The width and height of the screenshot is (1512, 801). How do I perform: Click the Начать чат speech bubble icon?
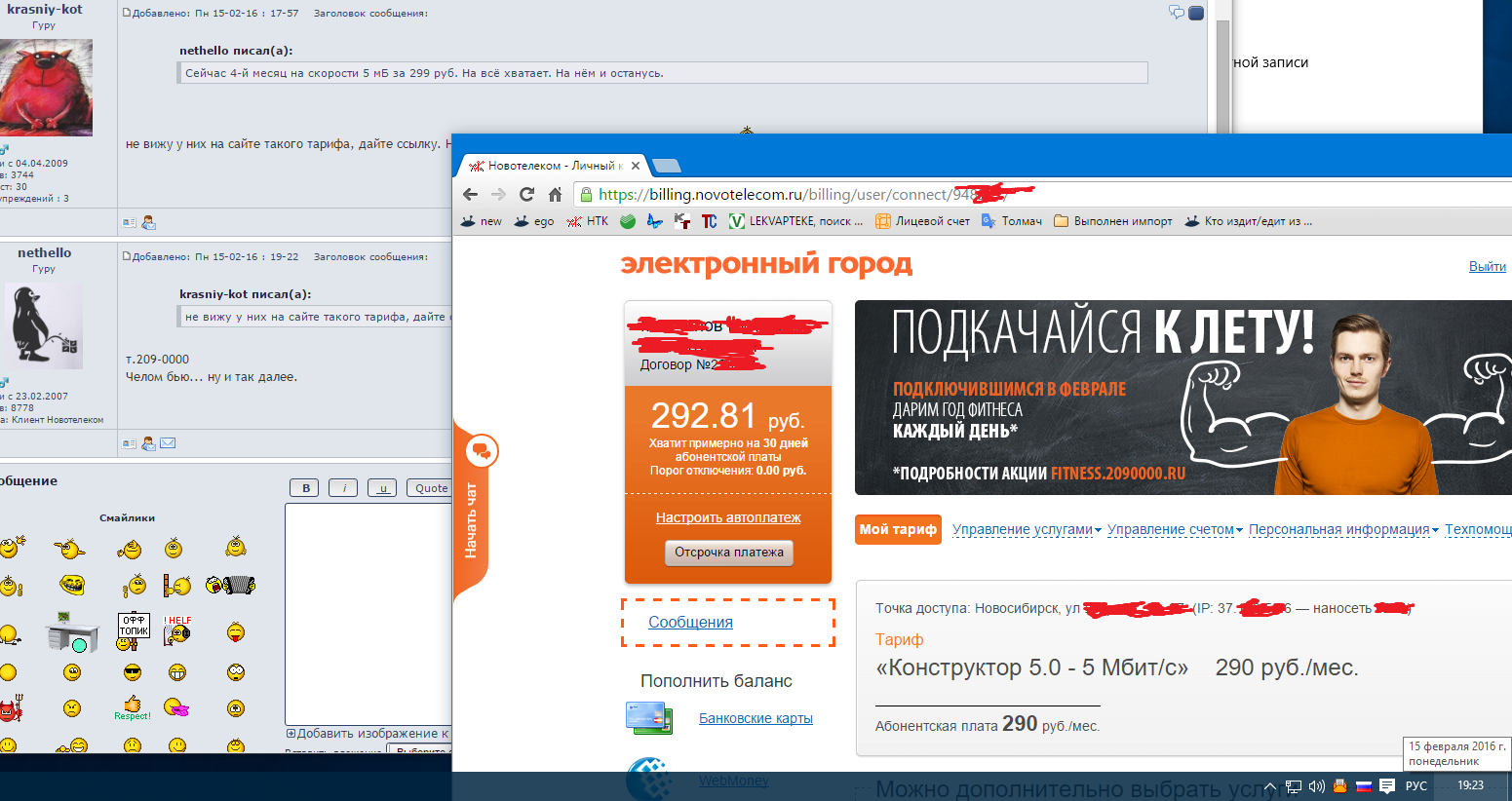coord(481,451)
